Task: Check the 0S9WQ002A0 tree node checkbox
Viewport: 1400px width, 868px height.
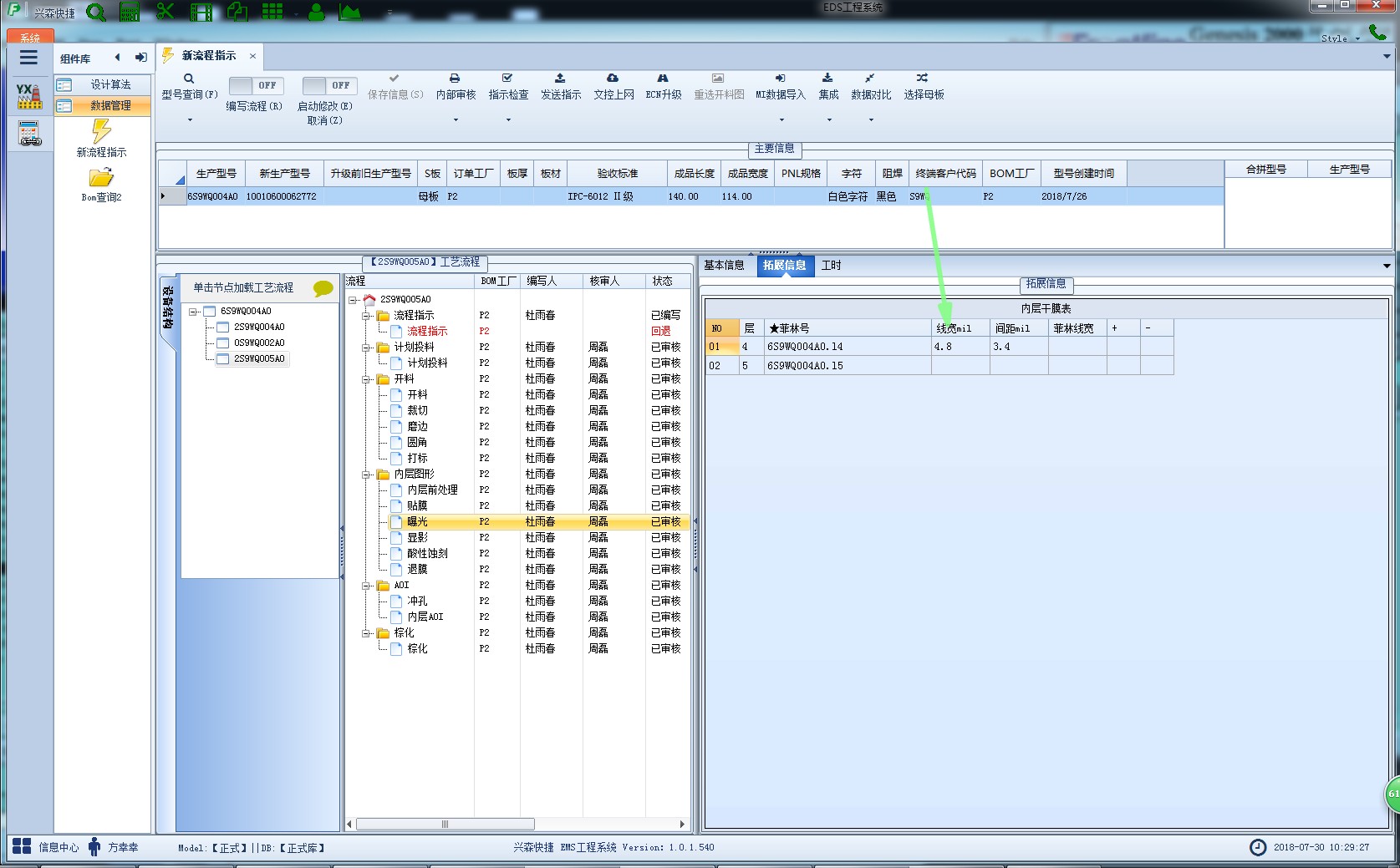Action: 223,343
